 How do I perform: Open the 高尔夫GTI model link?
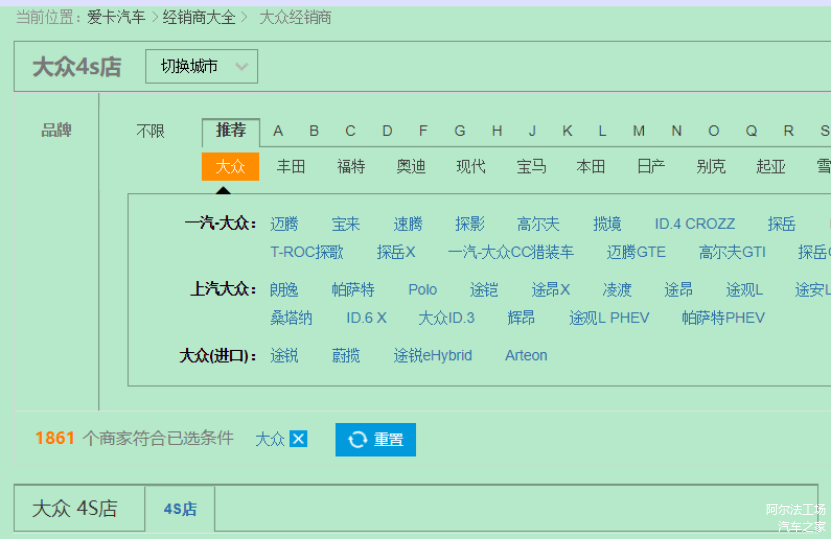pyautogui.click(x=732, y=252)
